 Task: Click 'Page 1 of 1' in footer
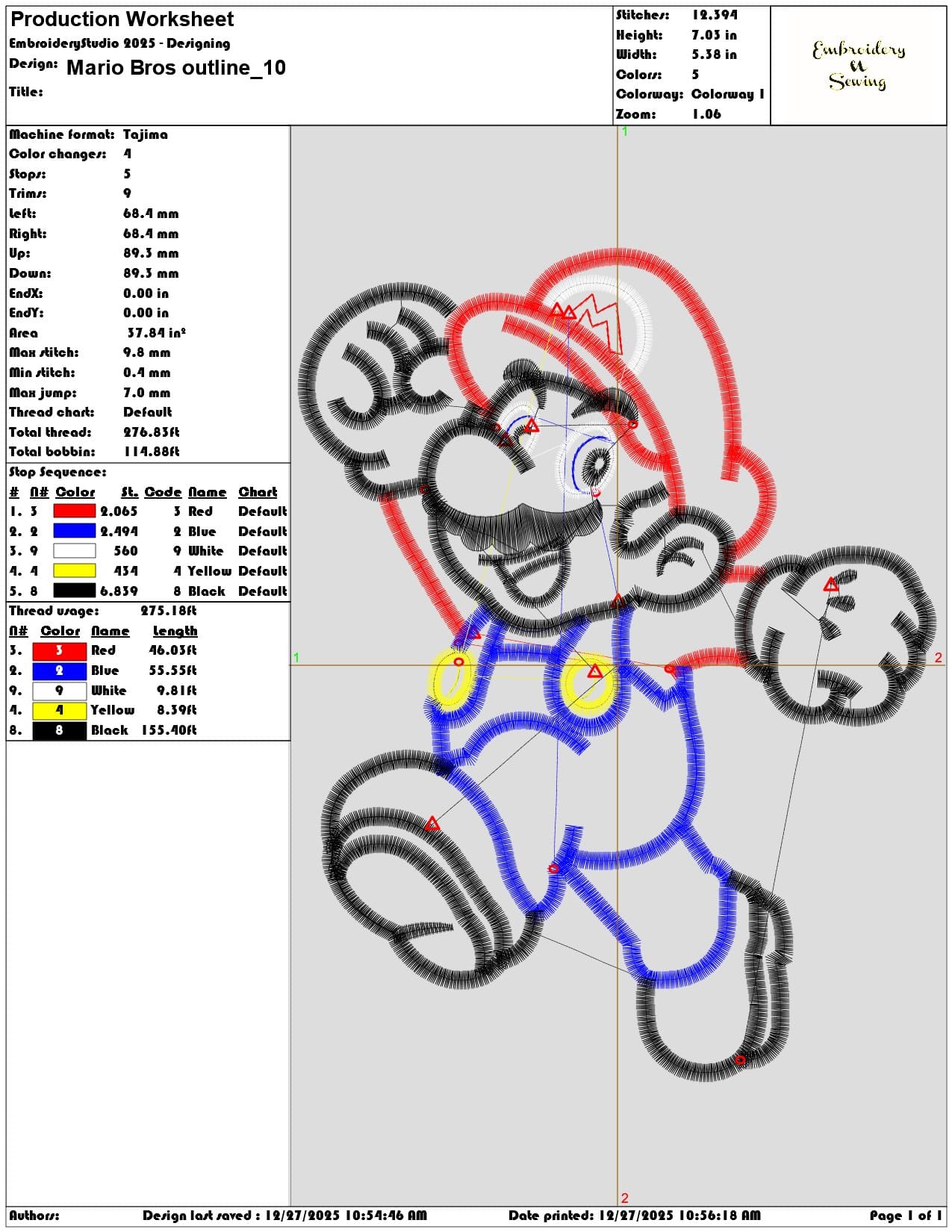(906, 1216)
